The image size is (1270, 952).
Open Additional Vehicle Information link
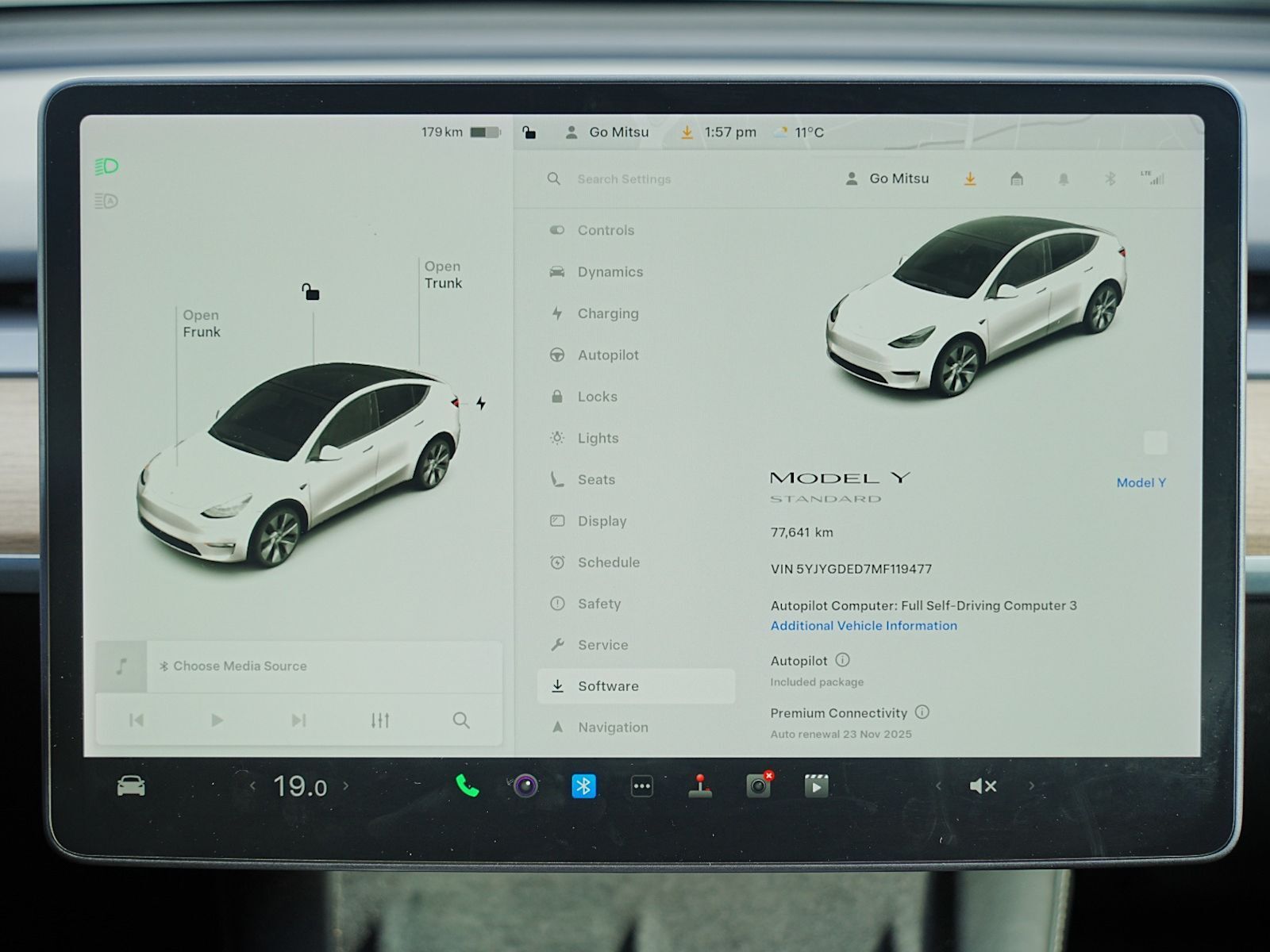(864, 626)
